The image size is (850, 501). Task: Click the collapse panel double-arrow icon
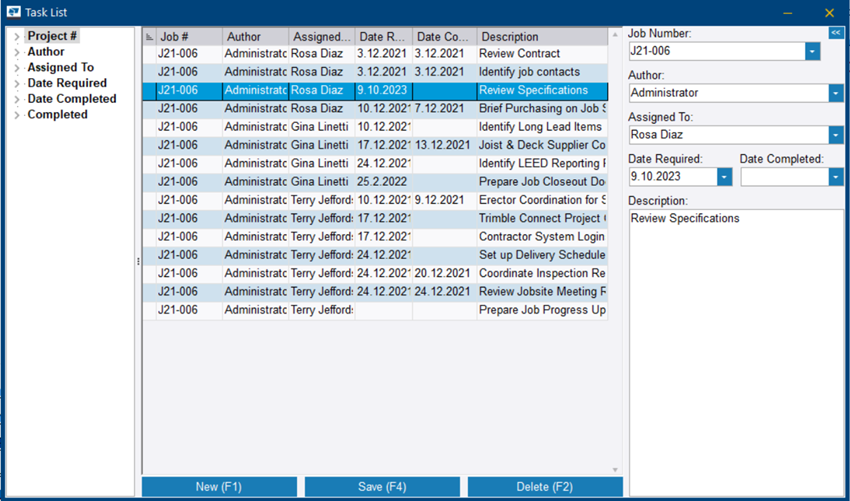coord(836,33)
